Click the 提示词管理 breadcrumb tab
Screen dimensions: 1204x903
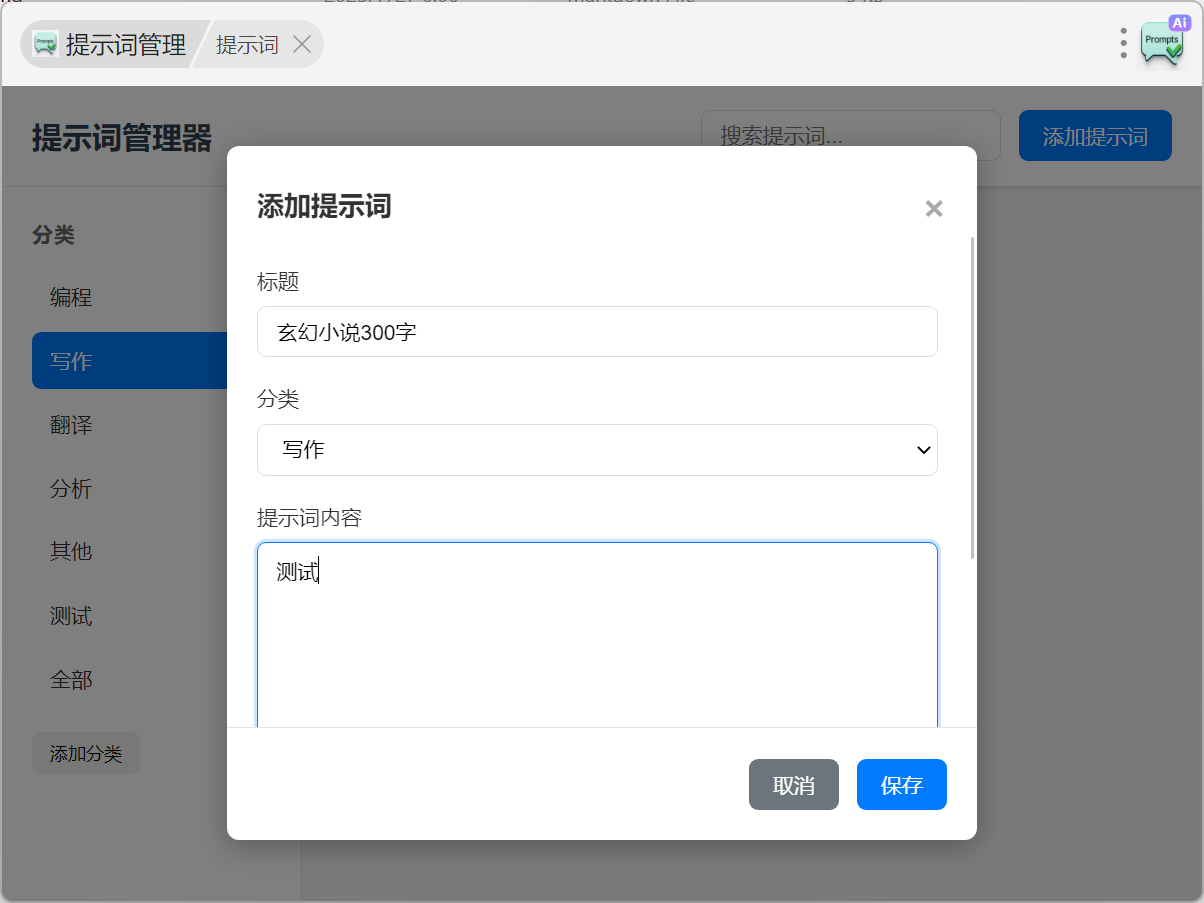tap(109, 44)
